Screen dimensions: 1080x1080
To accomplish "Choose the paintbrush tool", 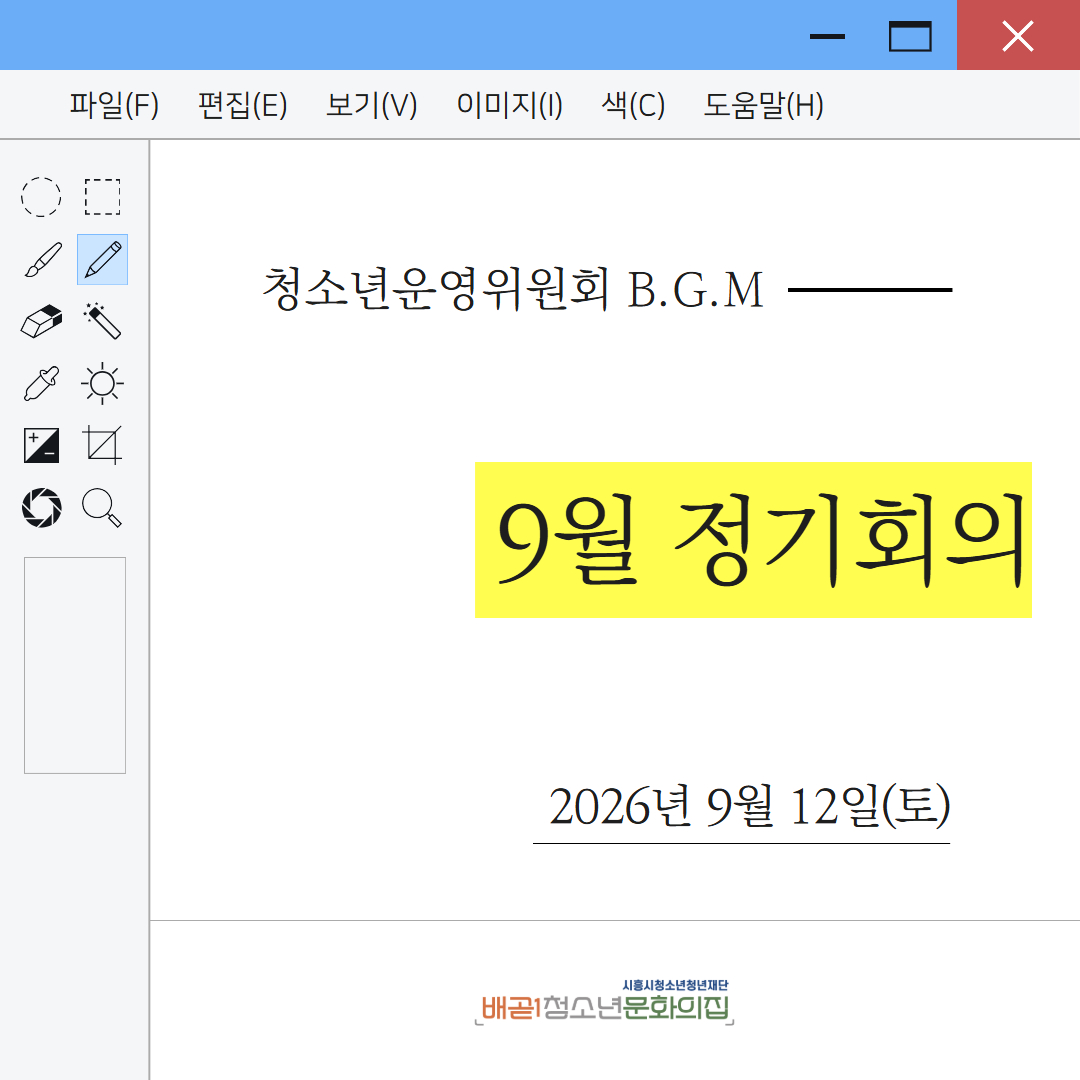I will pyautogui.click(x=41, y=260).
